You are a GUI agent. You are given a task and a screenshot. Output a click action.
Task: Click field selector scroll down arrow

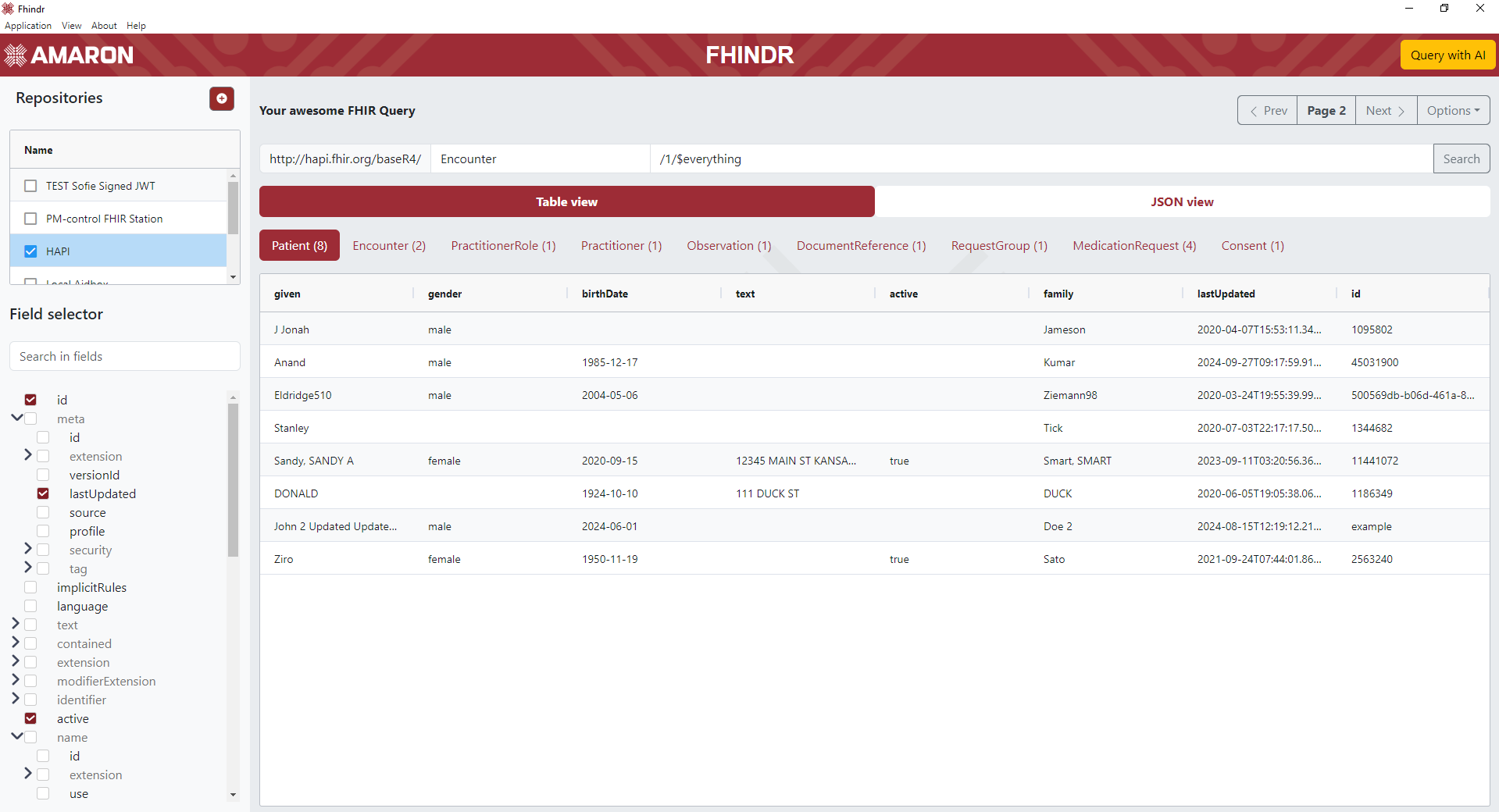[233, 795]
